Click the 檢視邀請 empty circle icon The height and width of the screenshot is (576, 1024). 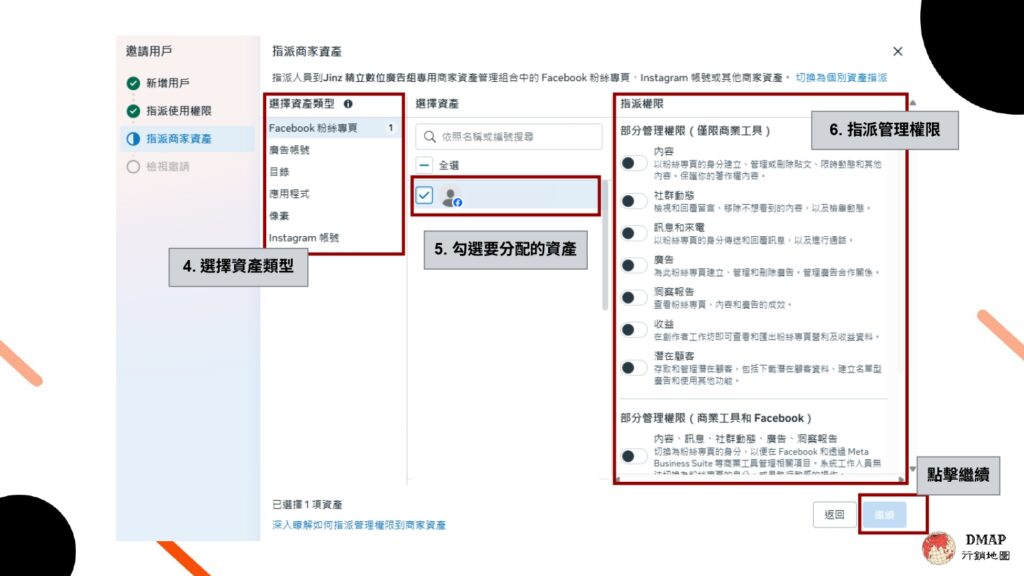pyautogui.click(x=133, y=167)
